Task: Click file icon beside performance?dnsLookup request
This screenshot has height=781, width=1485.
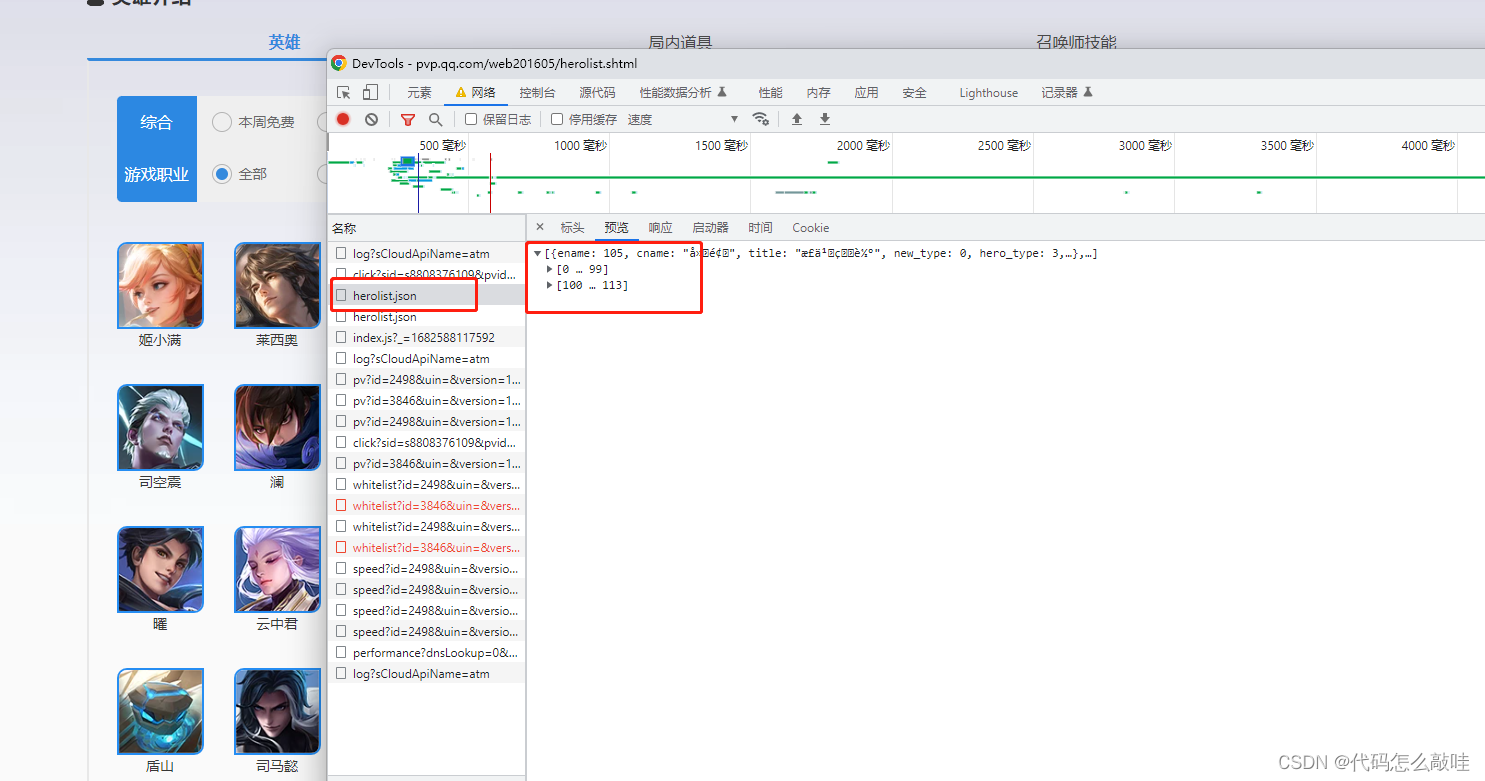Action: pos(341,652)
